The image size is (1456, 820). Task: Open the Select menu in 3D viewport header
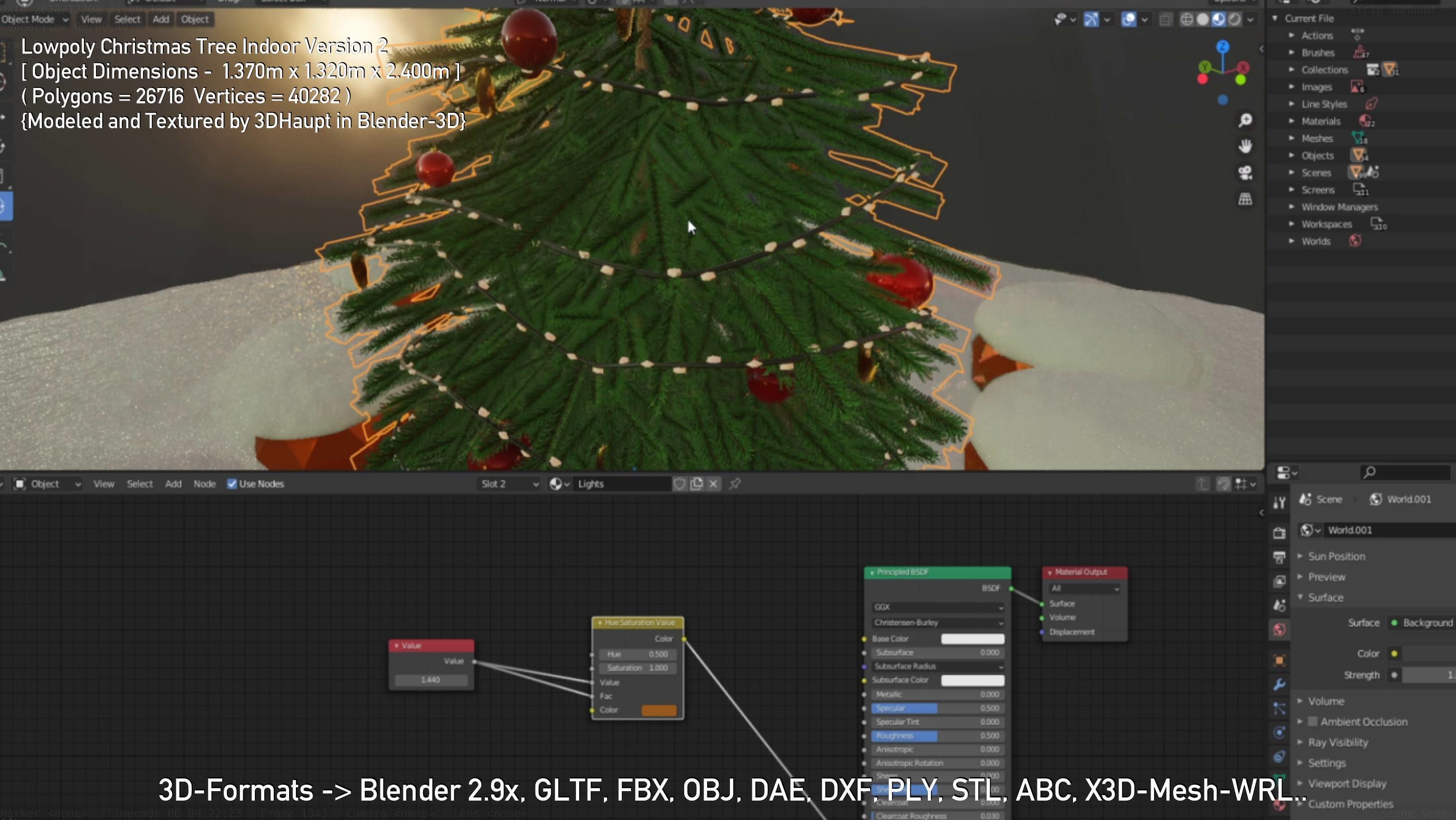click(x=127, y=20)
